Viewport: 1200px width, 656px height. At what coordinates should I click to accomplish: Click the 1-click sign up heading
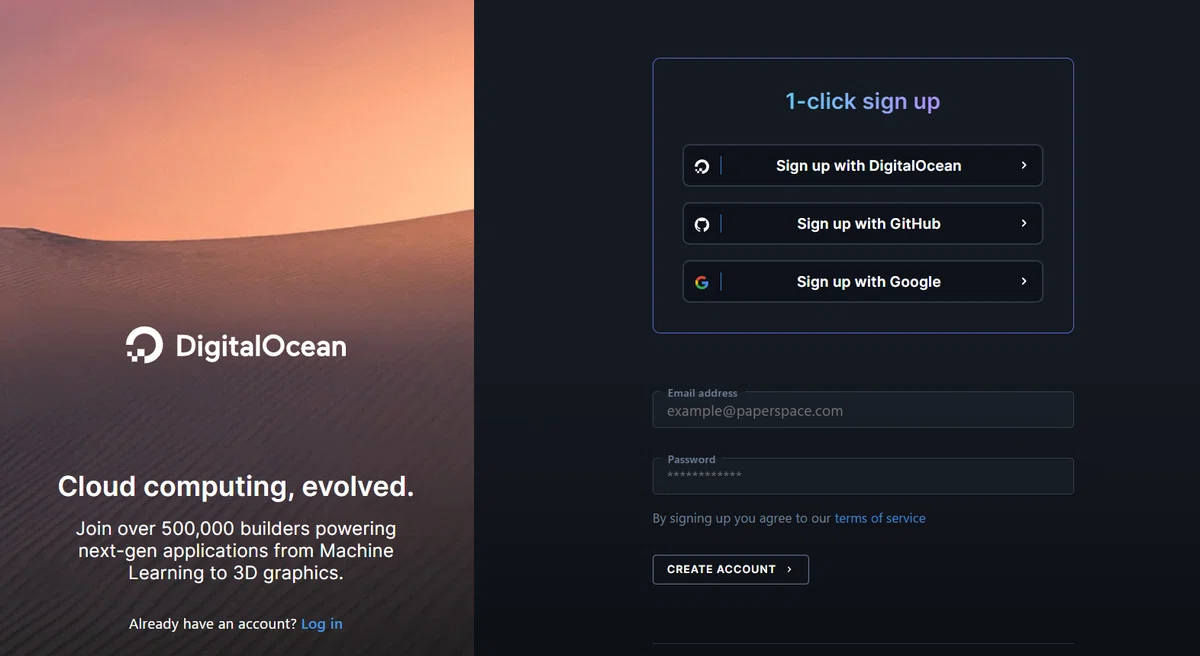click(x=863, y=101)
